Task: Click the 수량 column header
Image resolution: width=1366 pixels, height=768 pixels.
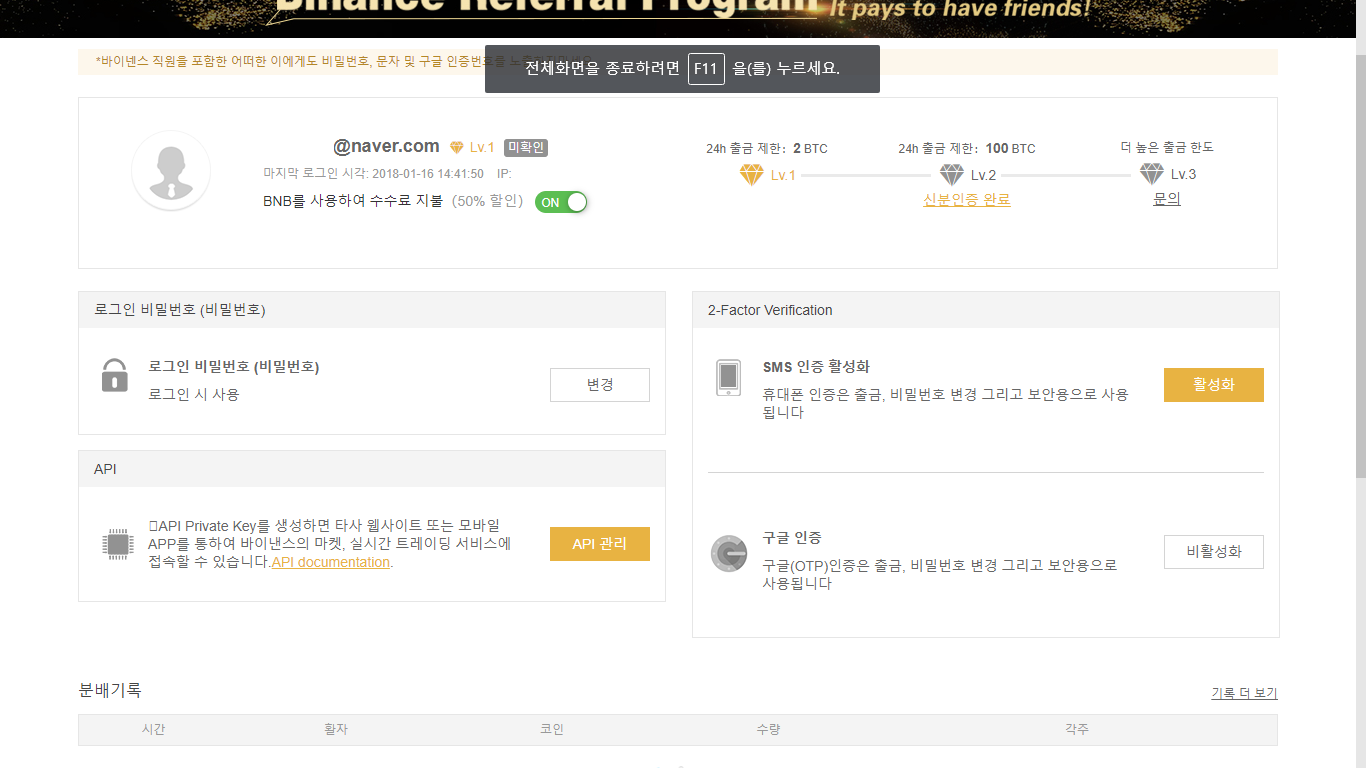Action: [768, 729]
